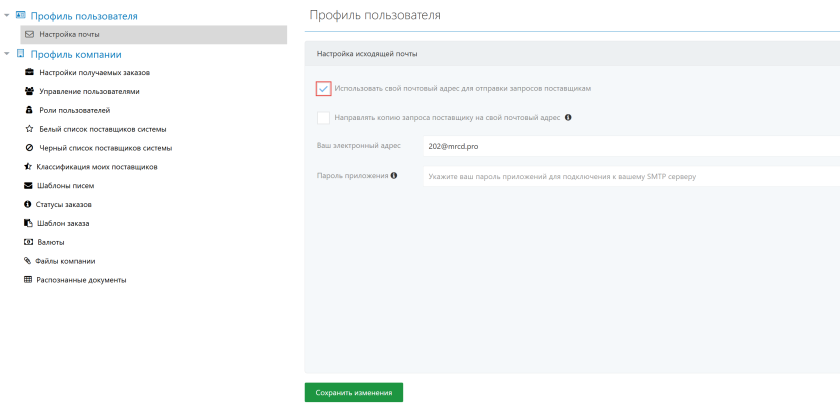
Task: Uncheck Использовать свой почтовый адрес checkbox
Action: (323, 89)
